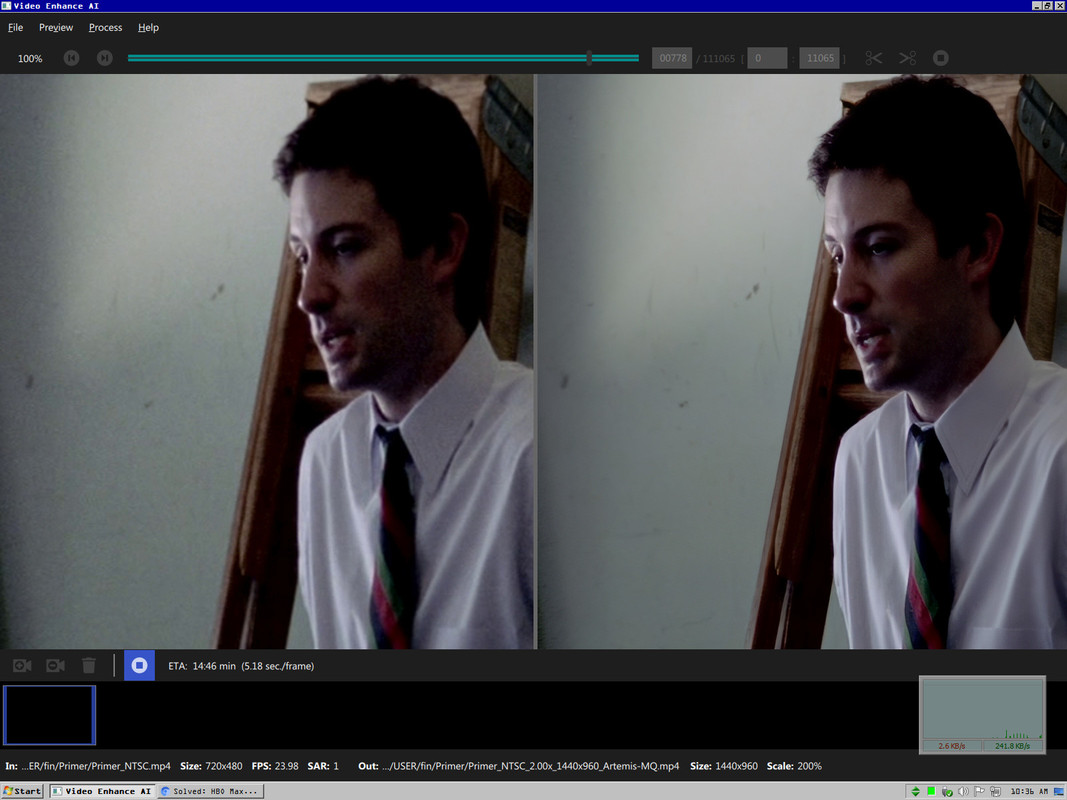Click the network traffic graph widget
Image resolution: width=1067 pixels, height=800 pixels.
pos(982,714)
